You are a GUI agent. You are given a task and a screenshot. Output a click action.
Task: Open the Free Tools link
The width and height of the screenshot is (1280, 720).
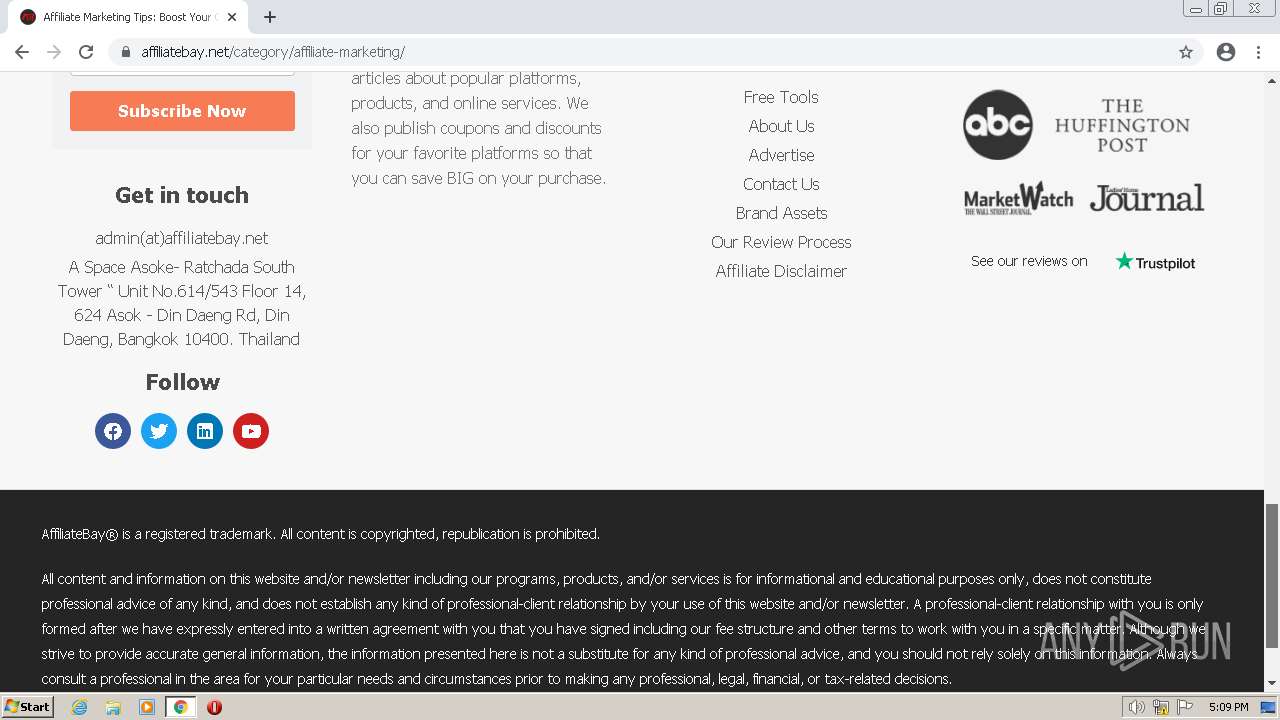pyautogui.click(x=781, y=97)
